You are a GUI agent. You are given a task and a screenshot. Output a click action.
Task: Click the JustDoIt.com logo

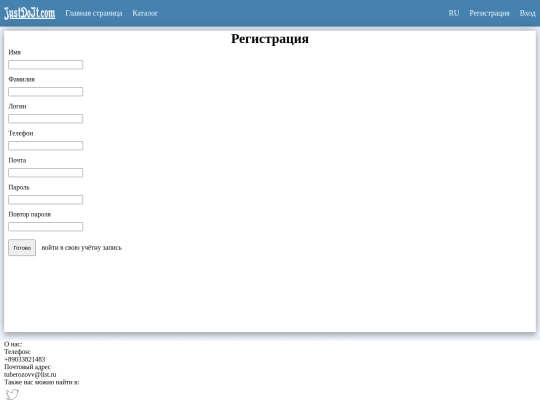click(x=30, y=13)
